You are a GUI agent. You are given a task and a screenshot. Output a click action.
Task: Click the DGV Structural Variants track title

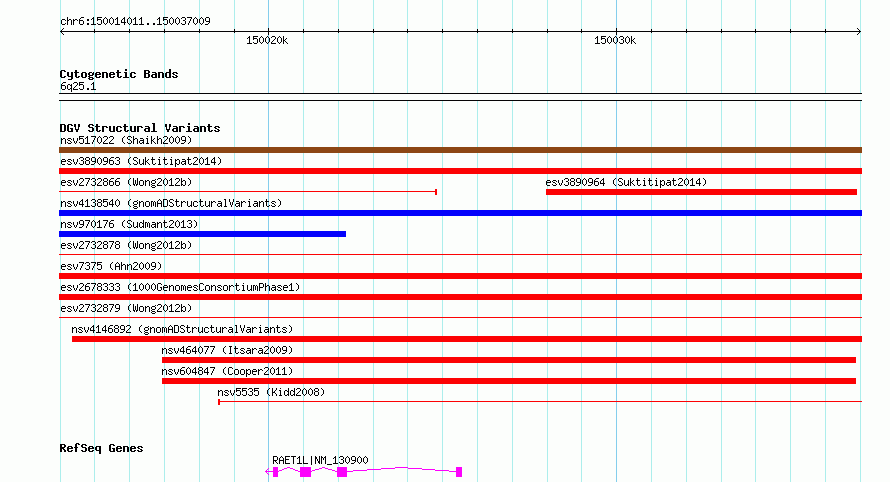140,128
